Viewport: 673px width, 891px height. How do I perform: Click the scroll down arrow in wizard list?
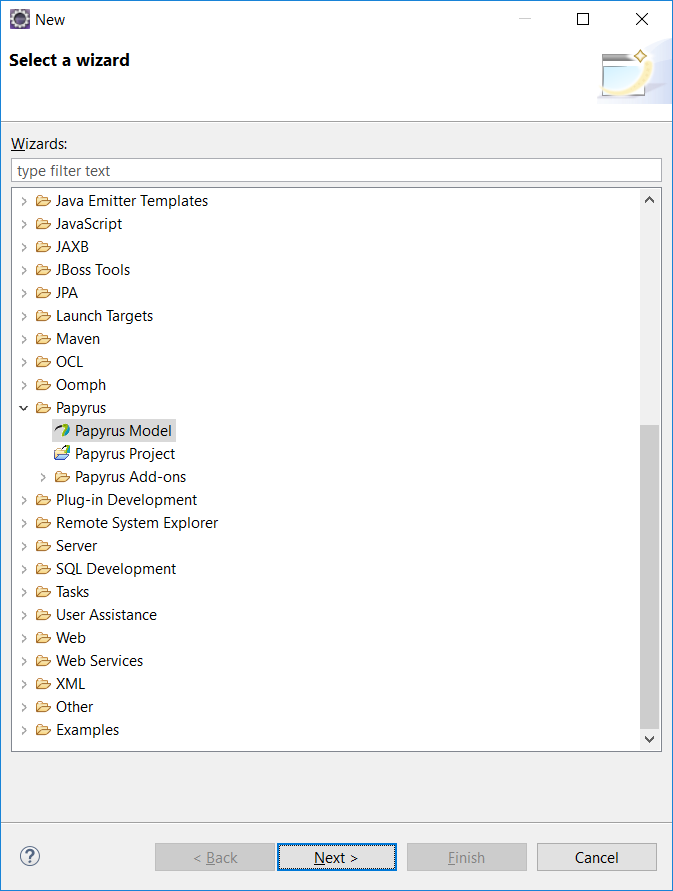tap(650, 739)
